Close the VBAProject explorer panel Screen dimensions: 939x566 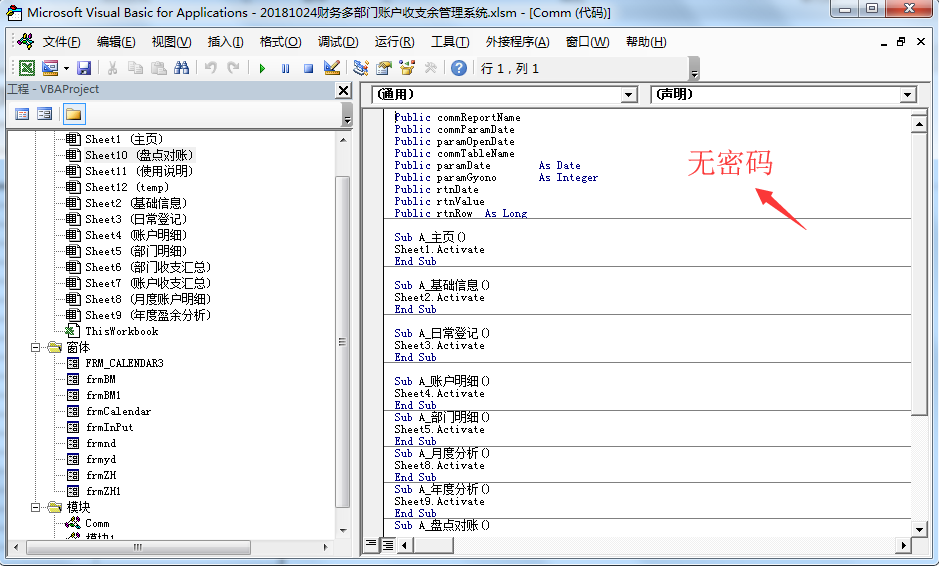click(343, 90)
